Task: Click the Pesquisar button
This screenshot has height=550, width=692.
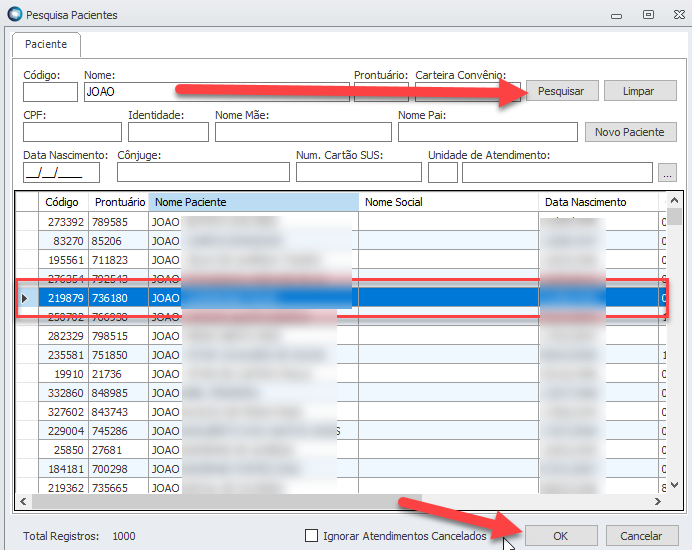Action: [x=561, y=91]
